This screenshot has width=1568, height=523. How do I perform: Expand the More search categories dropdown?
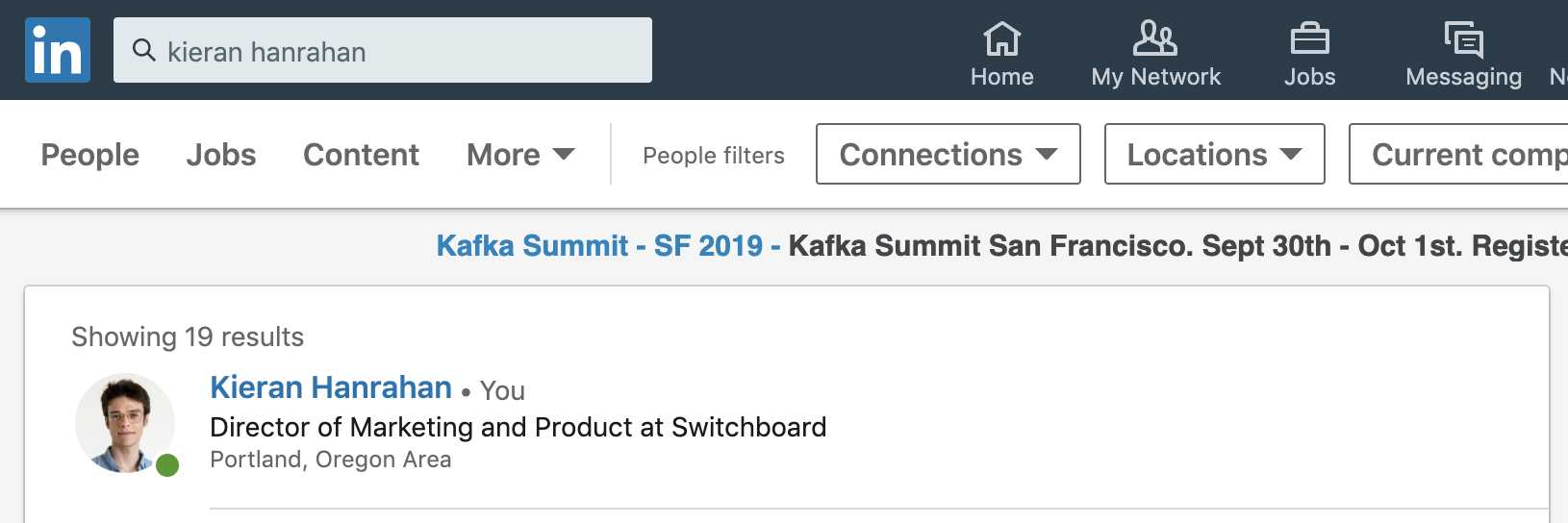tap(520, 155)
